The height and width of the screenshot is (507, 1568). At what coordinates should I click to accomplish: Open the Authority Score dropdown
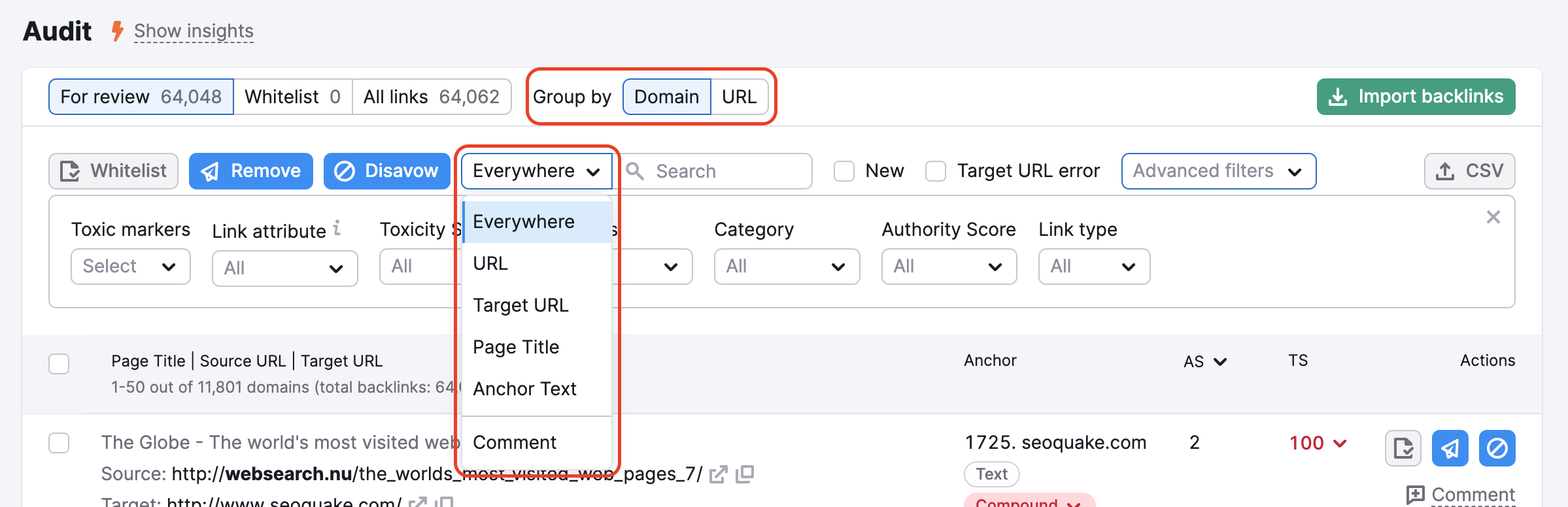(948, 267)
